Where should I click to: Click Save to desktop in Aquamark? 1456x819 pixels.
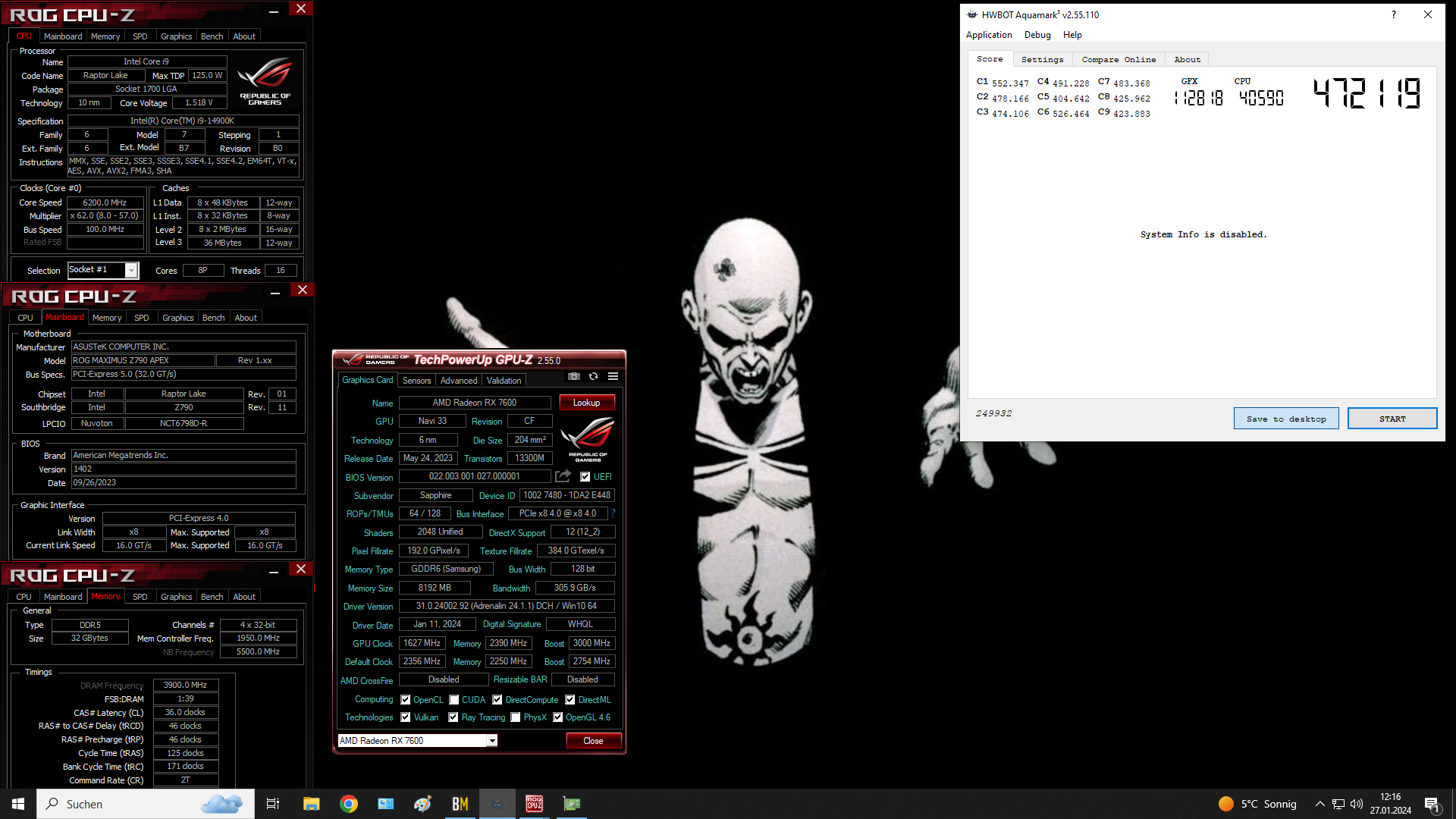click(1286, 419)
